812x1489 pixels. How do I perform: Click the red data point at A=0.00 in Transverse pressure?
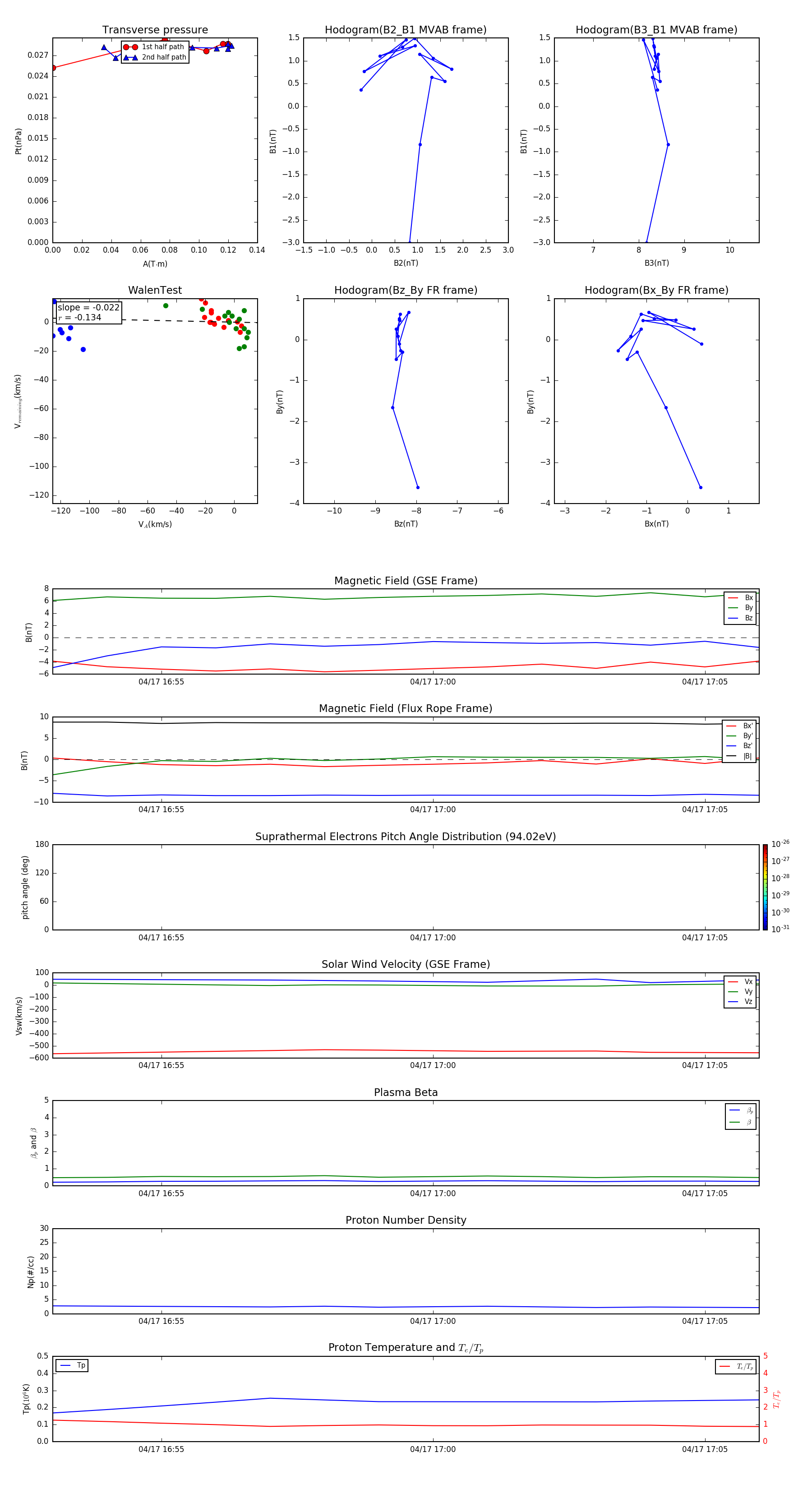[53, 68]
